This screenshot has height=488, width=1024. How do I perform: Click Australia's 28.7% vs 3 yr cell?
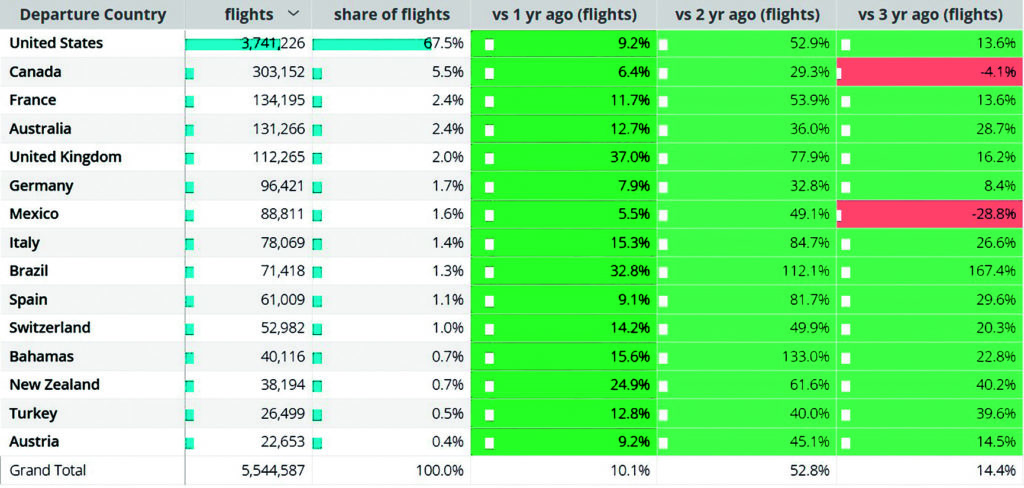coord(930,129)
